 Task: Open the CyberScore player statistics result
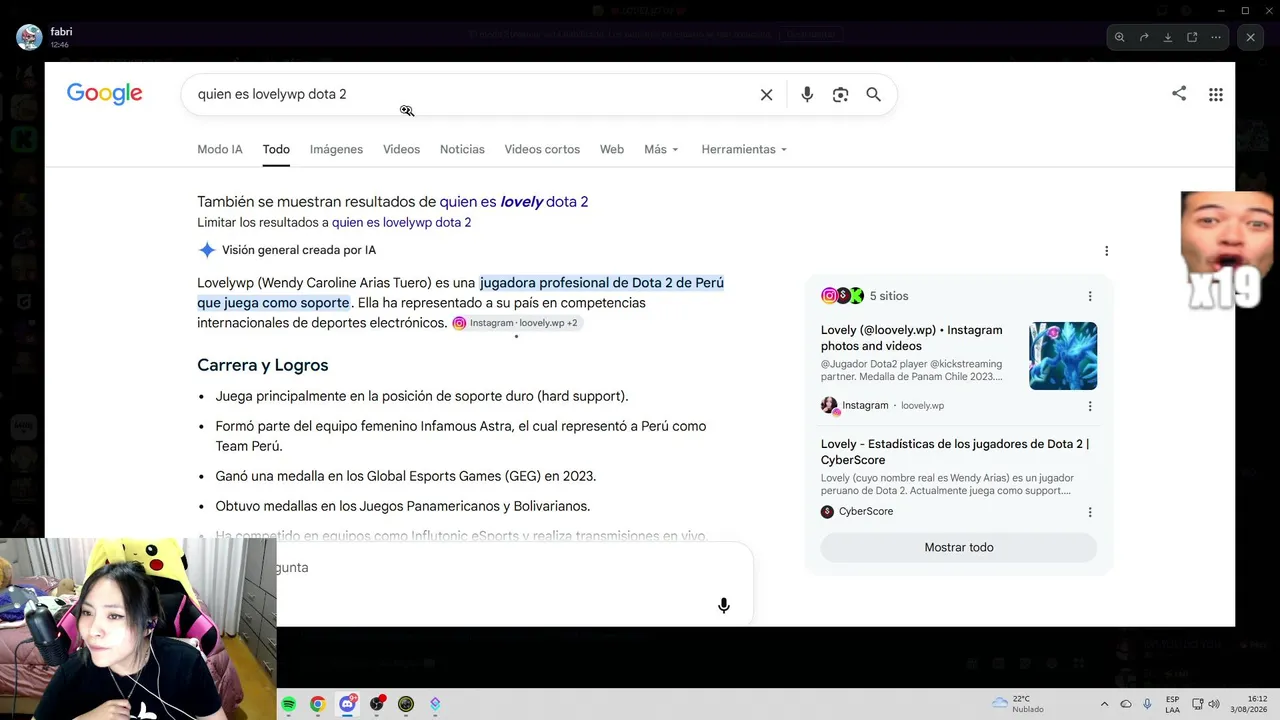[x=955, y=452]
